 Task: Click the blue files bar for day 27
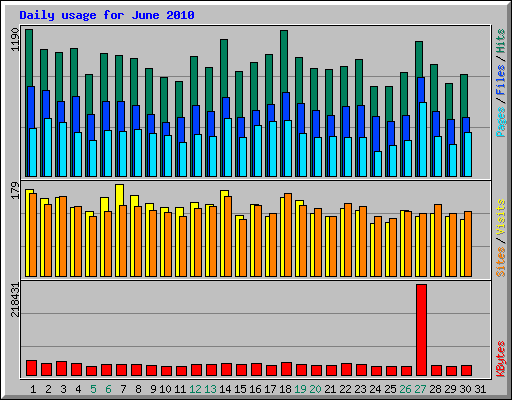pyautogui.click(x=421, y=90)
